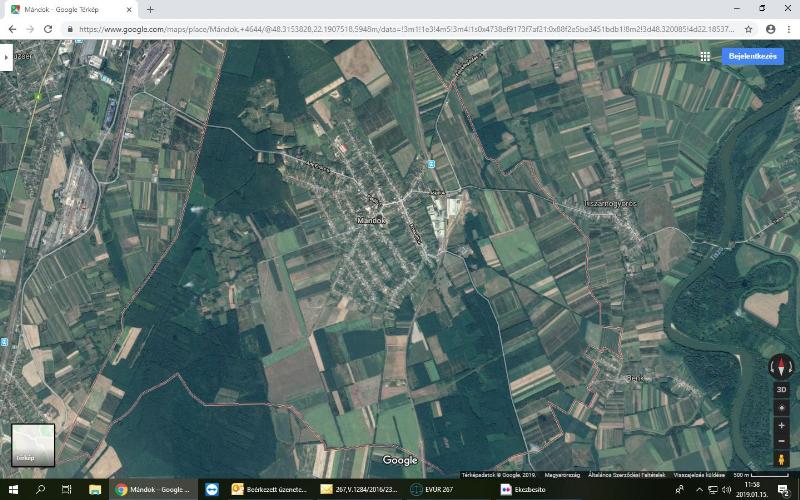The height and width of the screenshot is (500, 800).
Task: Click the Bejelentkezés sign-in button
Action: tap(753, 57)
